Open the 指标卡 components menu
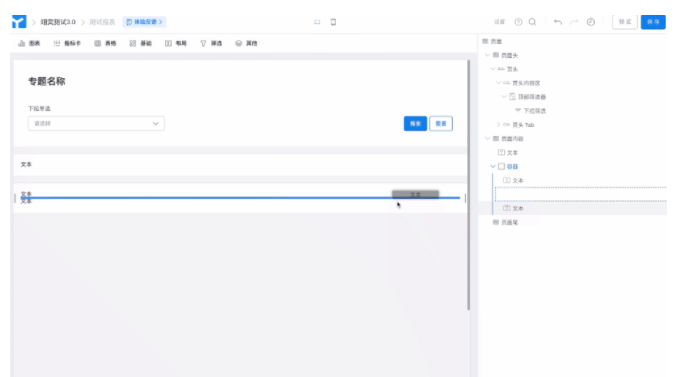Screen dimensions: 693x377 [x=67, y=43]
